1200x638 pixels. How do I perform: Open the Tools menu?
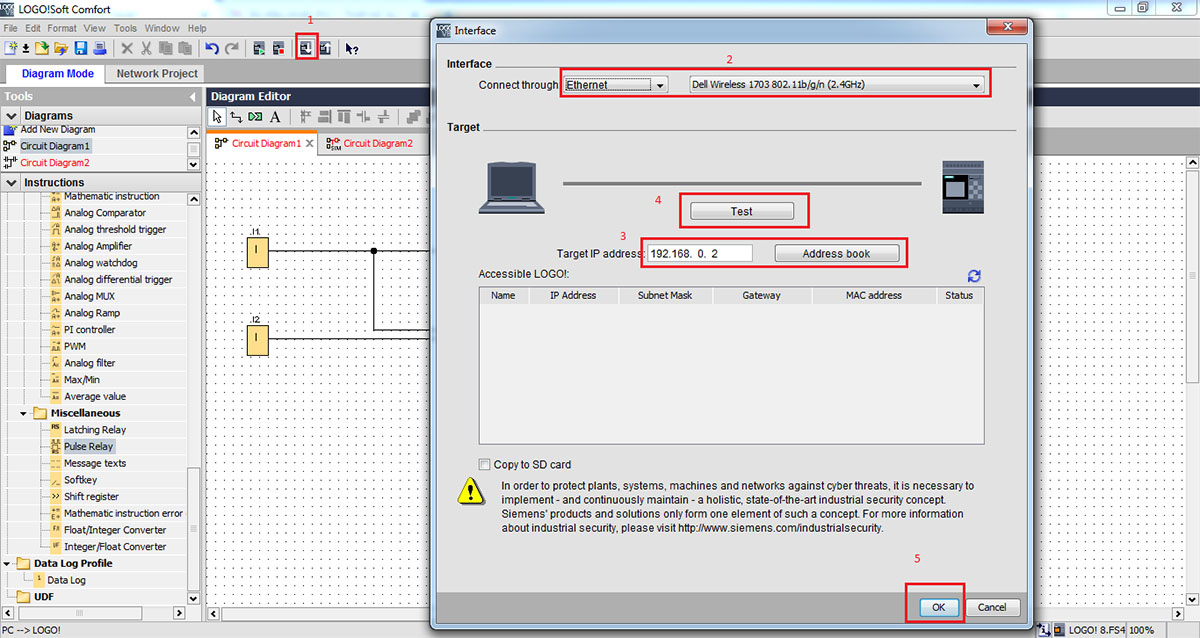pyautogui.click(x=125, y=28)
